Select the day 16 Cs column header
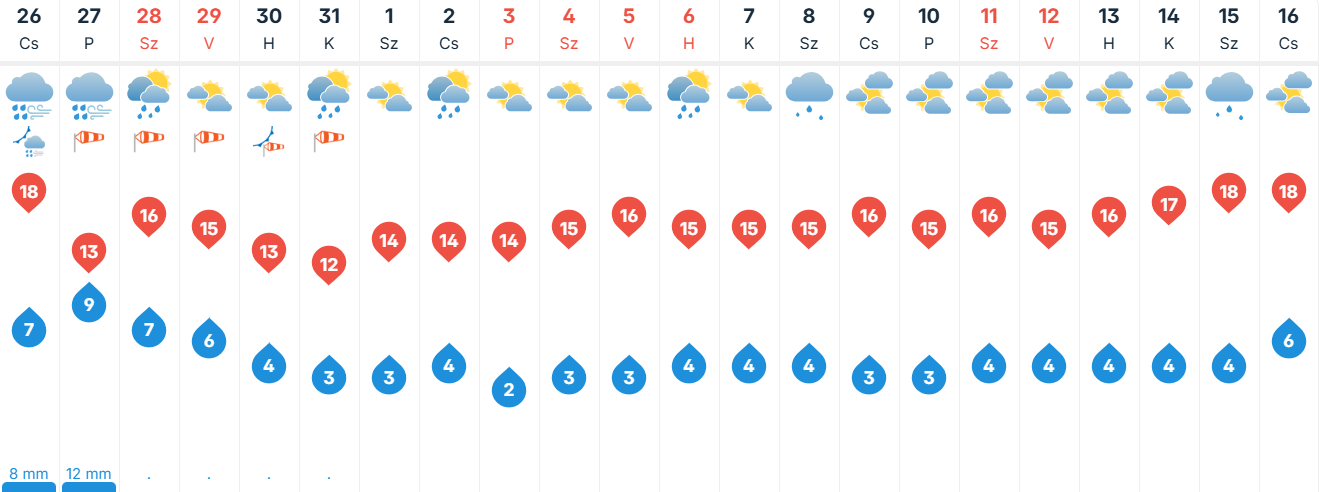Viewport: 1320px width, 492px height. pyautogui.click(x=1289, y=28)
